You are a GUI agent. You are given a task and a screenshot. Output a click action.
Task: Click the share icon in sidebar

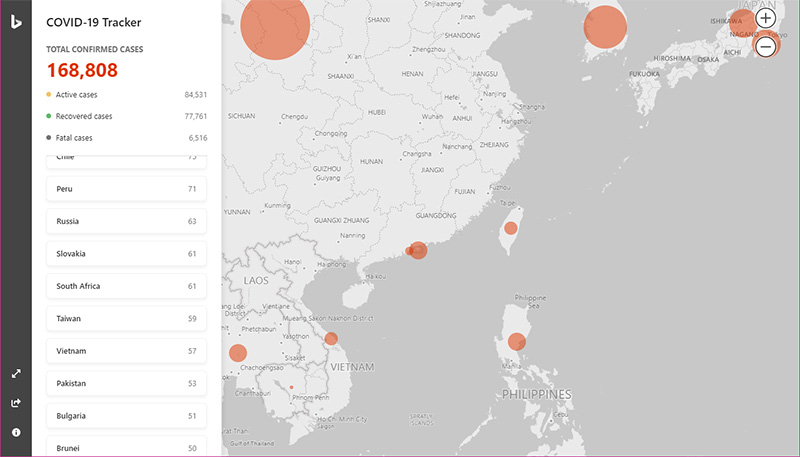point(16,403)
